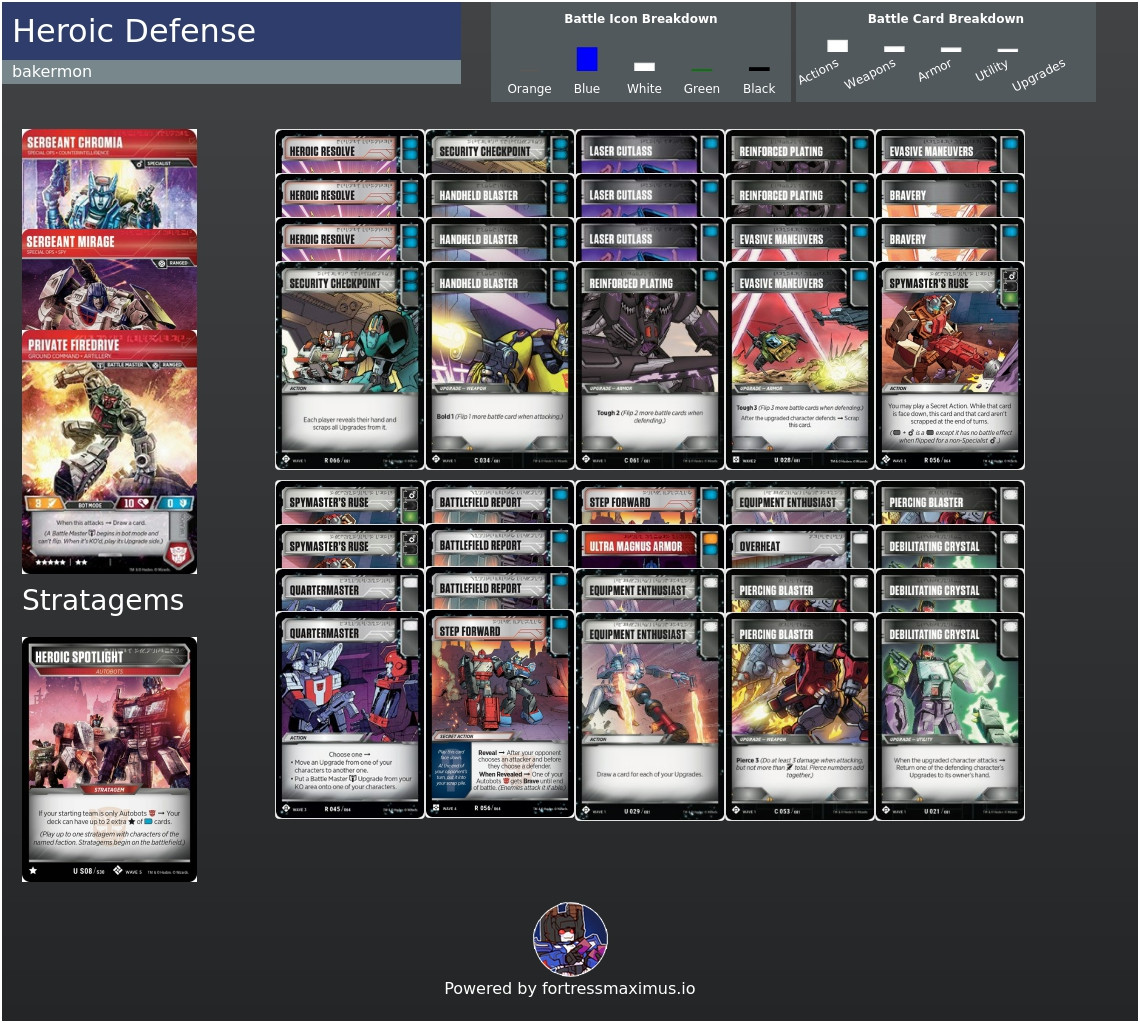The image size is (1140, 1023).
Task: Click the orange battle icon on Ultra Magnus Armor
Action: point(709,540)
